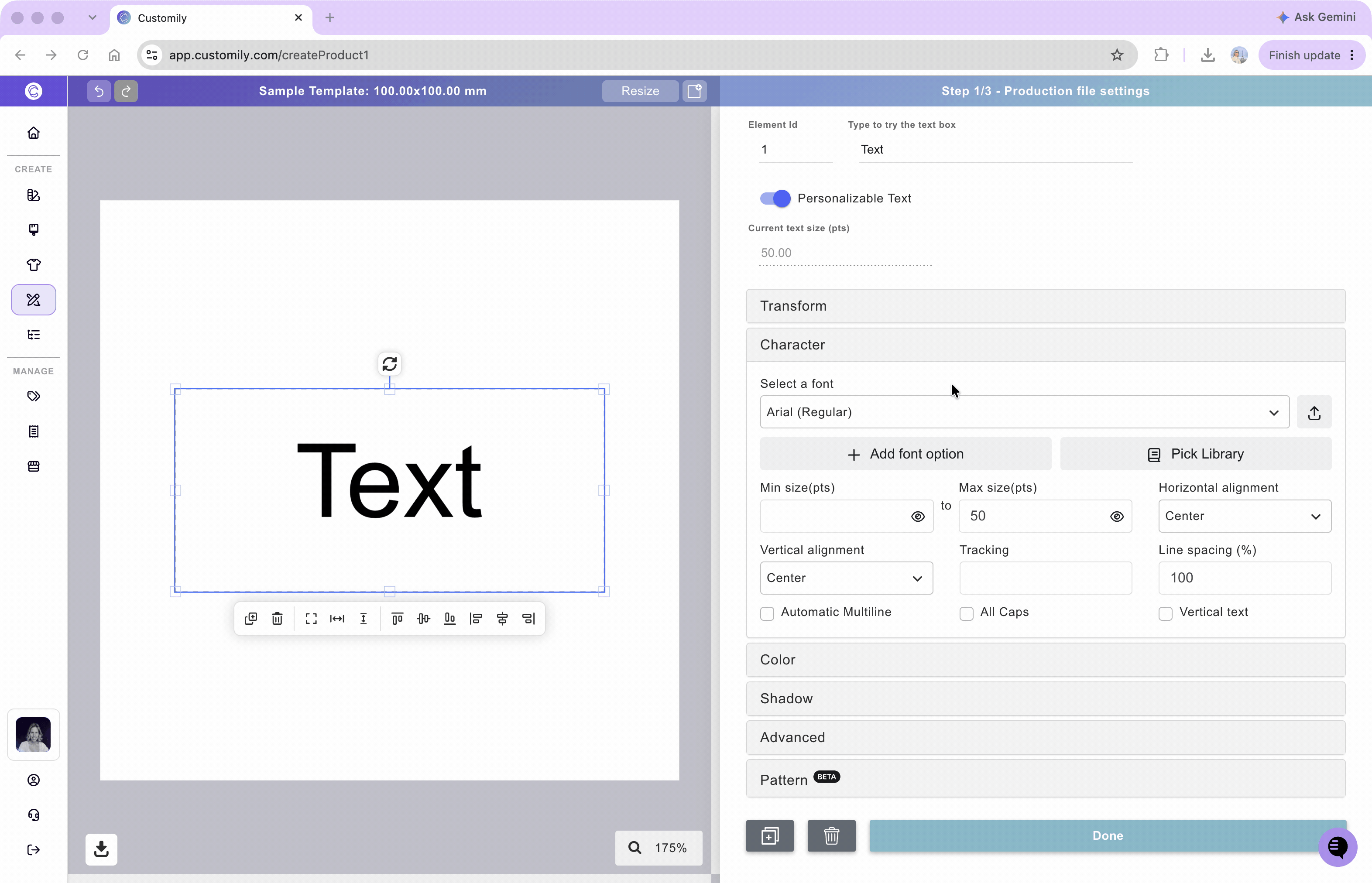The width and height of the screenshot is (1372, 883).
Task: Click the redo arrow in header
Action: coord(126,91)
